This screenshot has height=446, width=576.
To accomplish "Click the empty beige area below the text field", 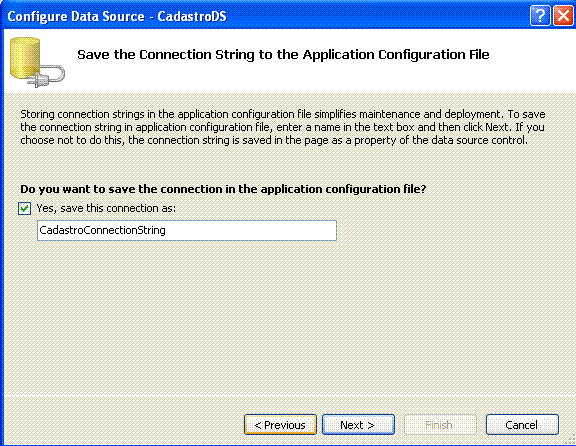I will (287, 316).
